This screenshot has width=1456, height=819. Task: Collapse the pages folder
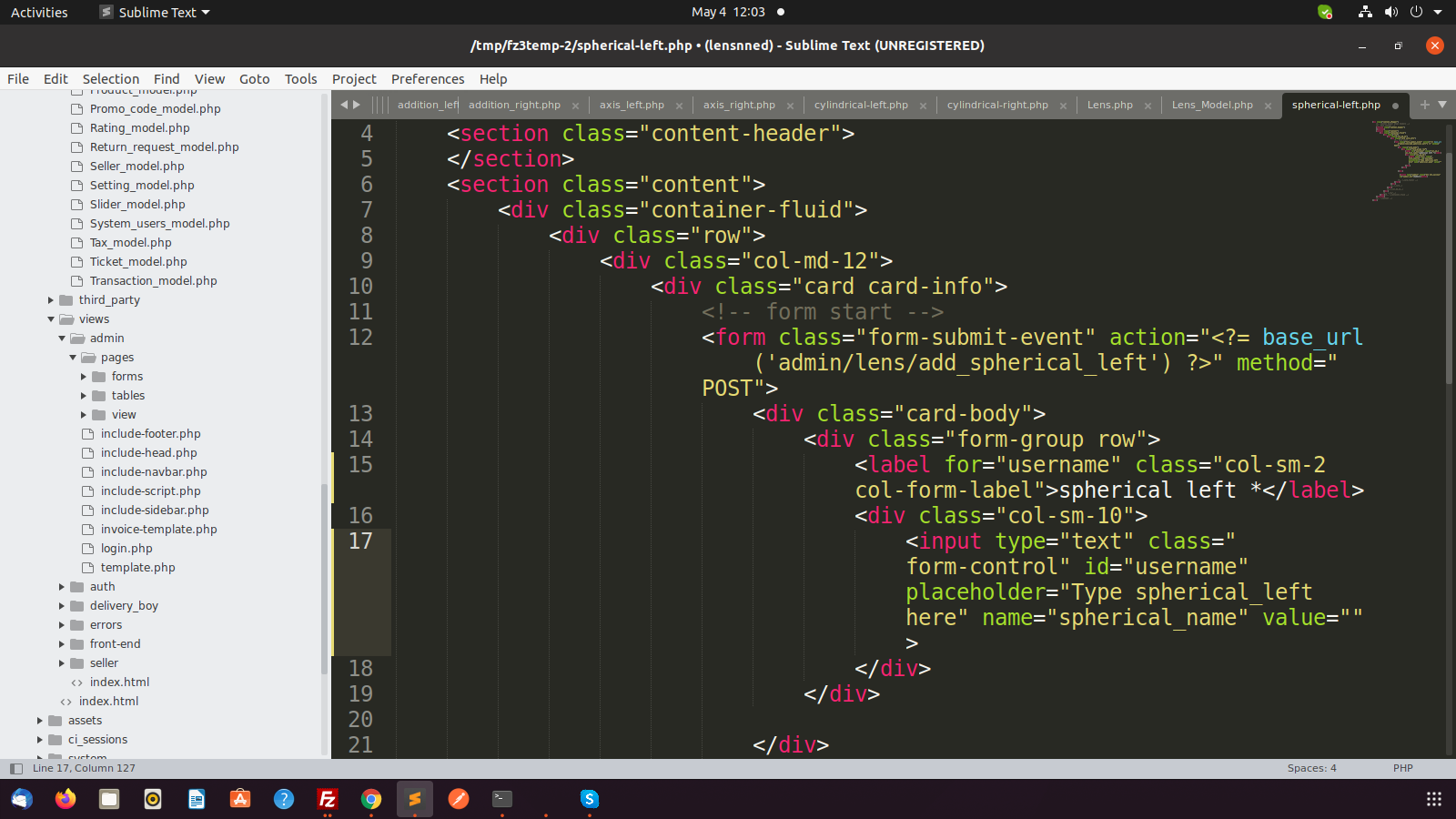(73, 358)
